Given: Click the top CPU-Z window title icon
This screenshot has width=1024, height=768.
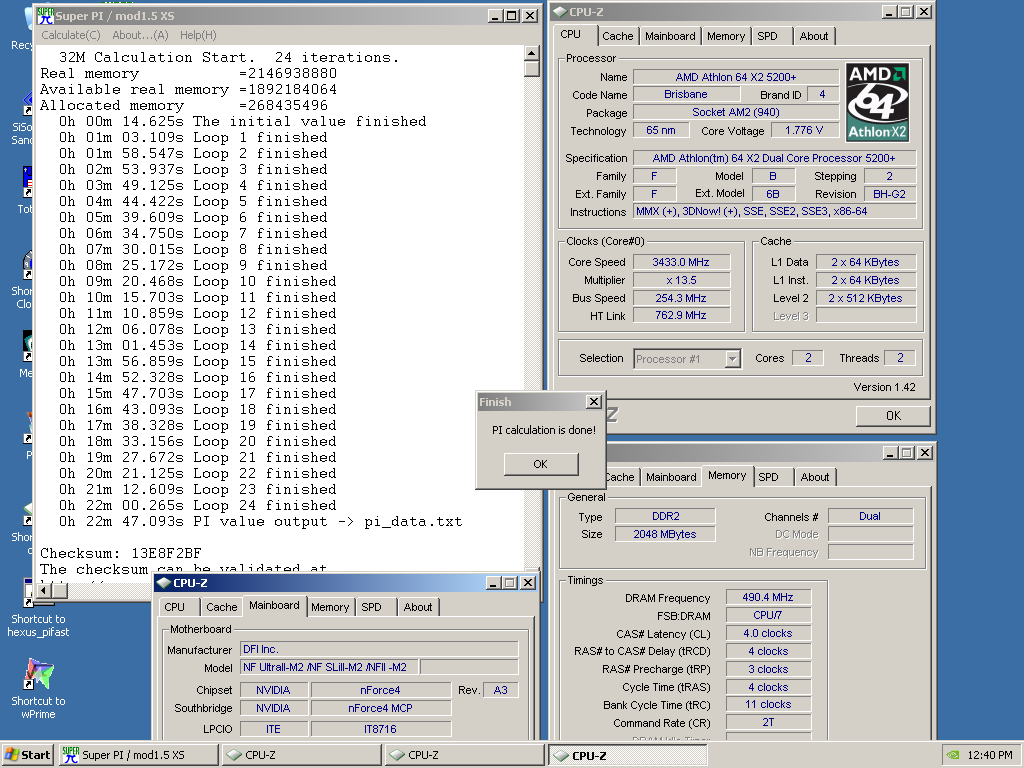Looking at the screenshot, I should pos(560,12).
